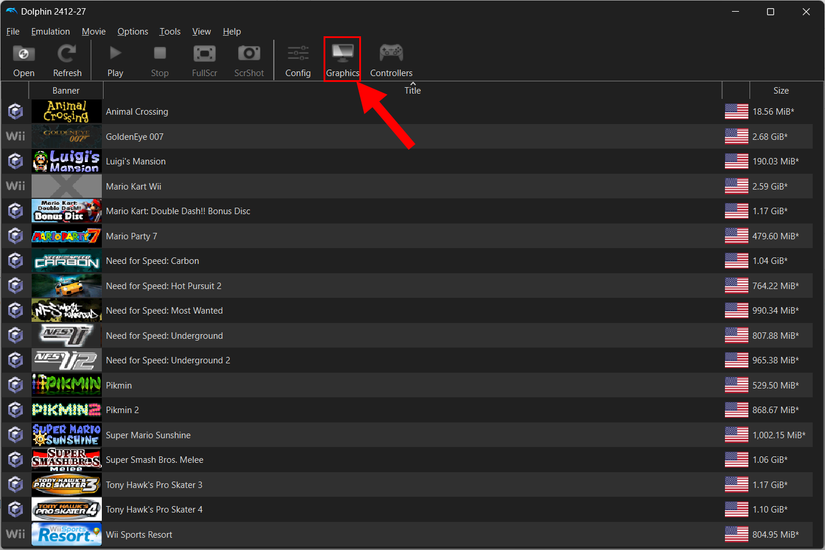Click the Mario Kart Wii title

134,186
